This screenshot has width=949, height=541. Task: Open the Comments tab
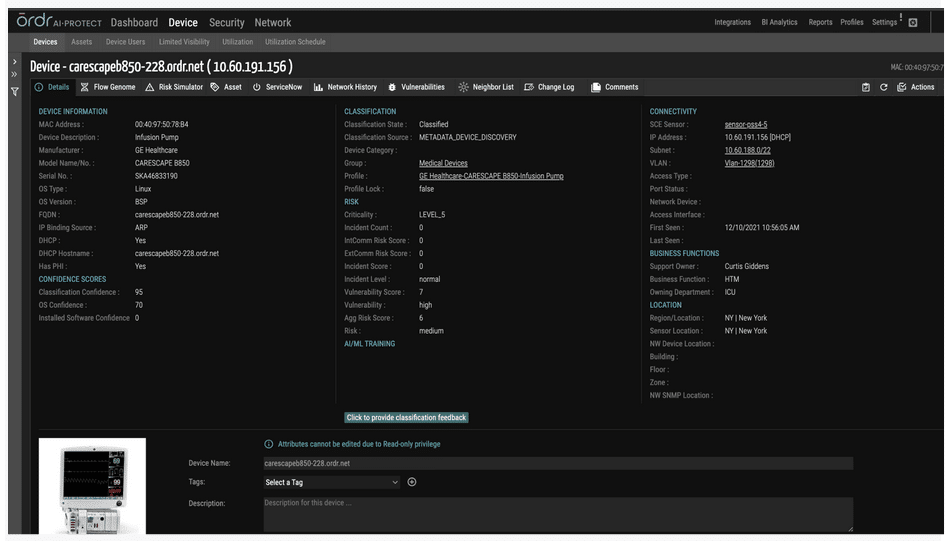(622, 87)
